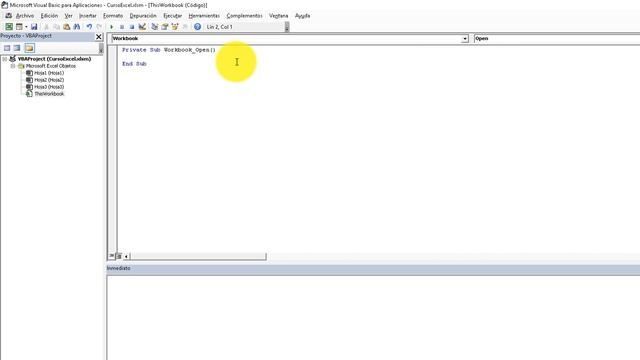Image resolution: width=640 pixels, height=360 pixels.
Task: Open the Ventana menu
Action: (278, 16)
